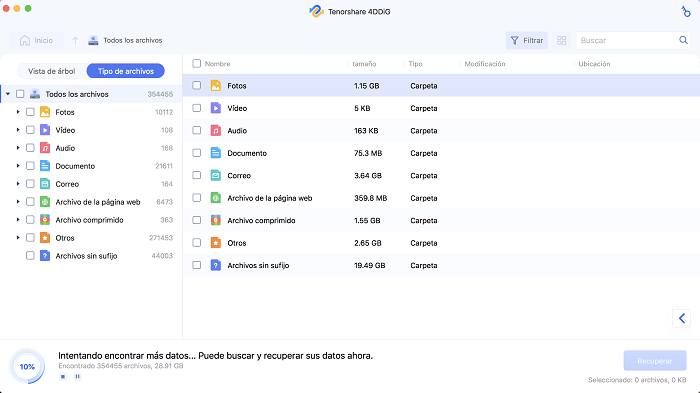The image size is (700, 393).
Task: Sort by the Ubicación column header
Action: [594, 64]
